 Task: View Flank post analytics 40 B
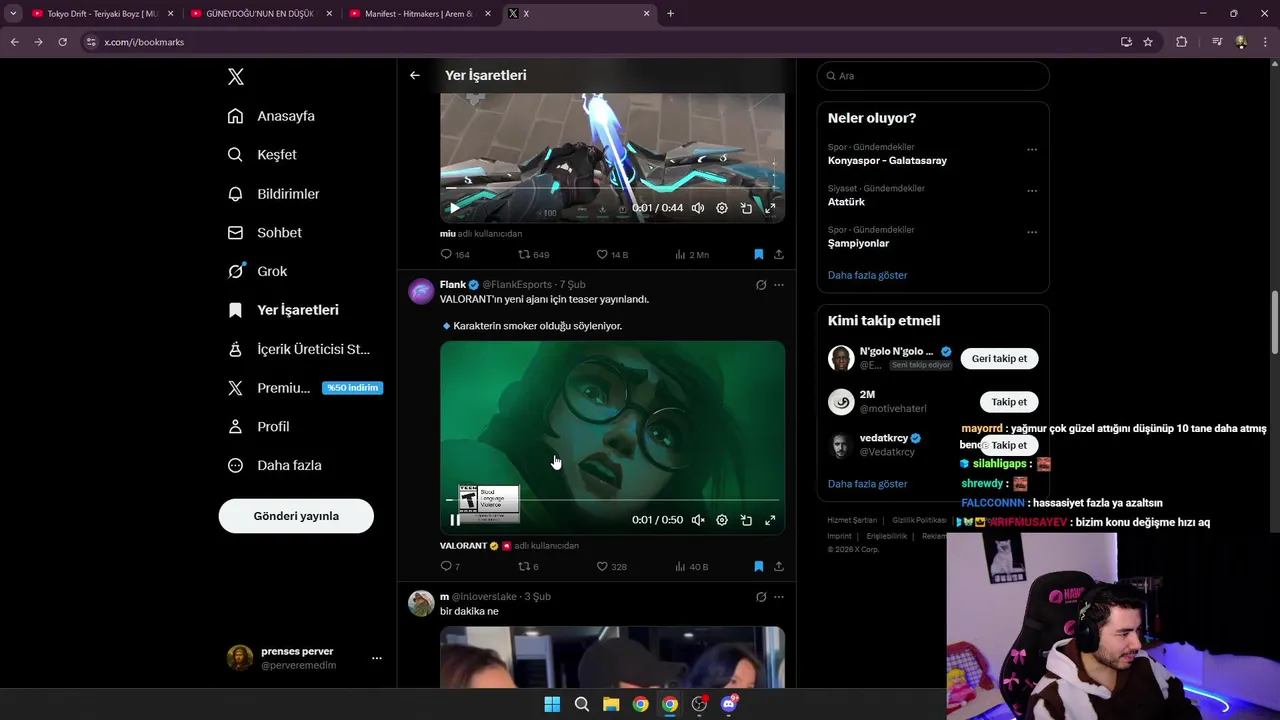point(692,567)
